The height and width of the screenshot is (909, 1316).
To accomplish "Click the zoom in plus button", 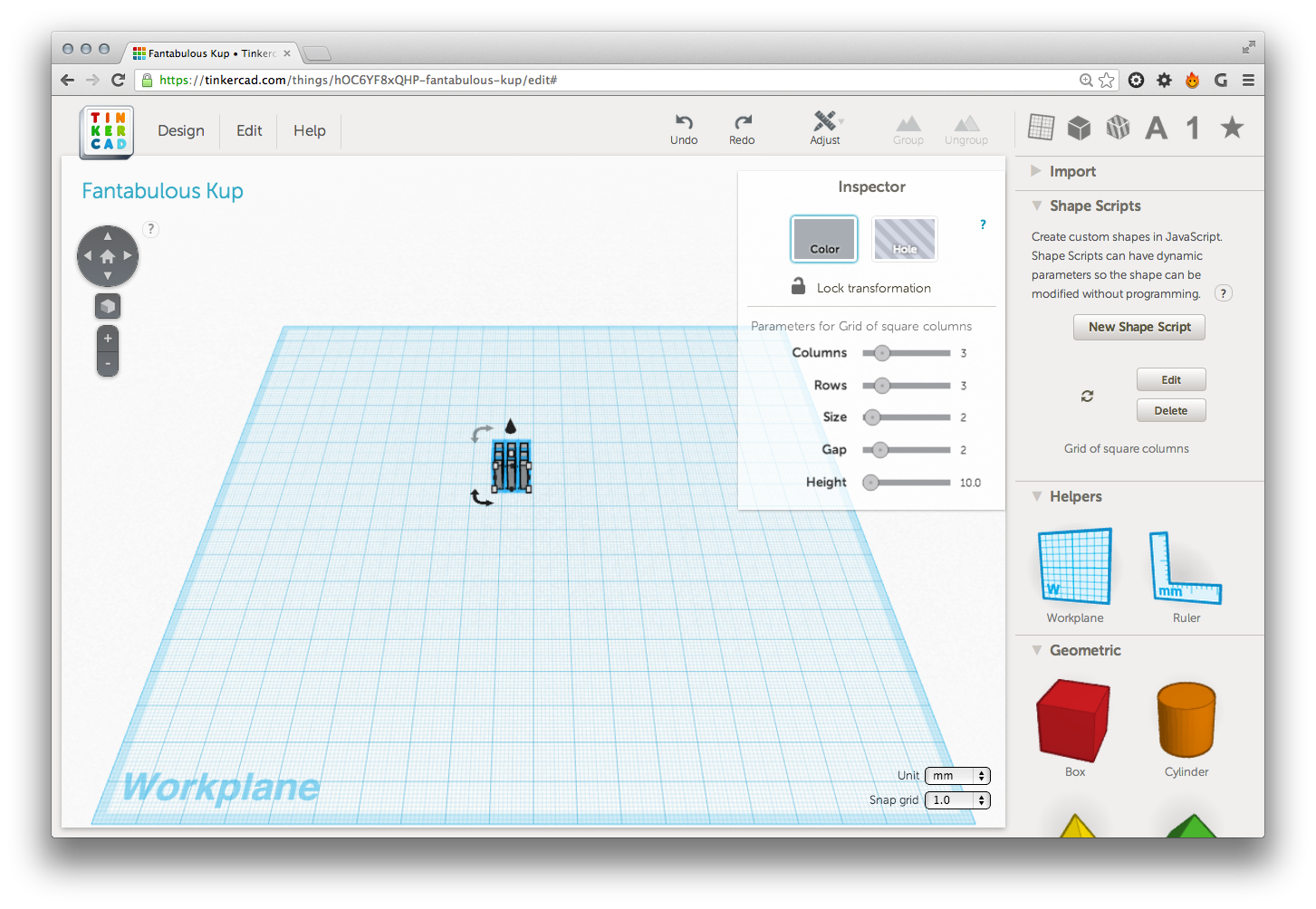I will 108,339.
